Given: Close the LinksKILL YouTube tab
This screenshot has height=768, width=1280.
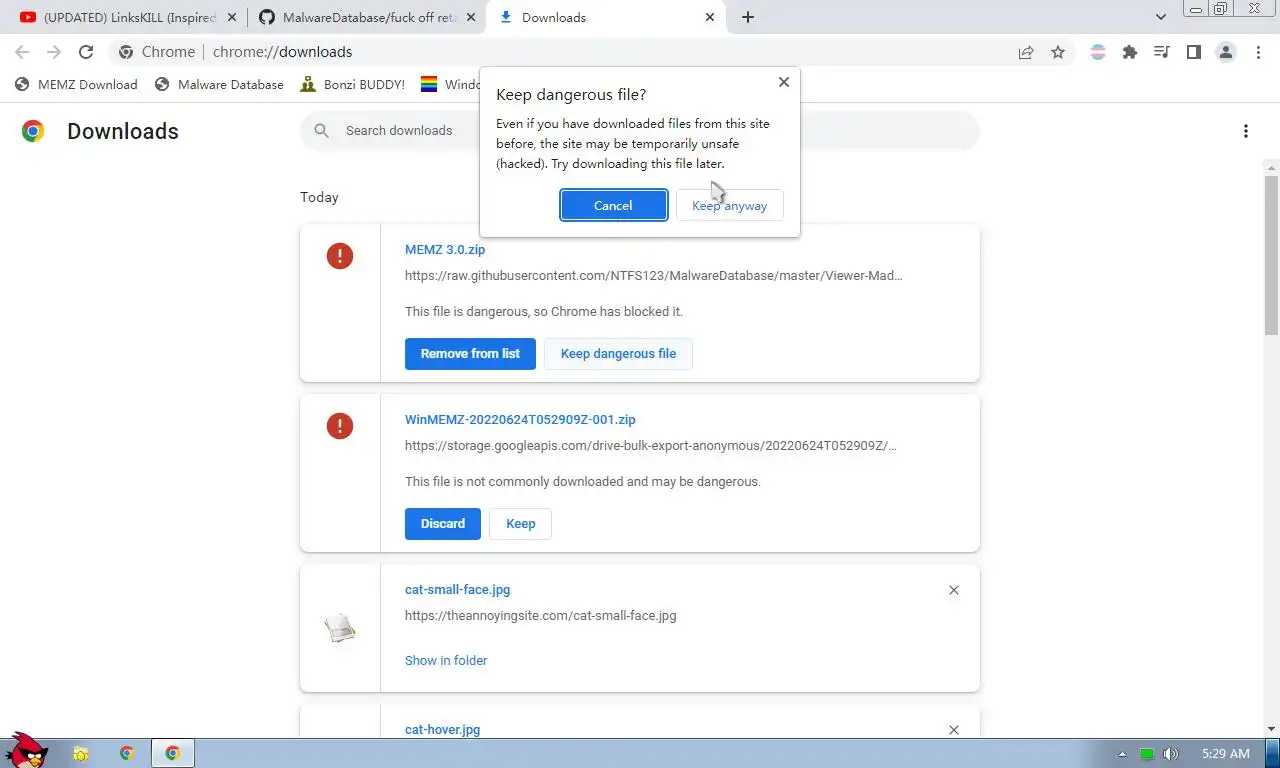Looking at the screenshot, I should (232, 17).
